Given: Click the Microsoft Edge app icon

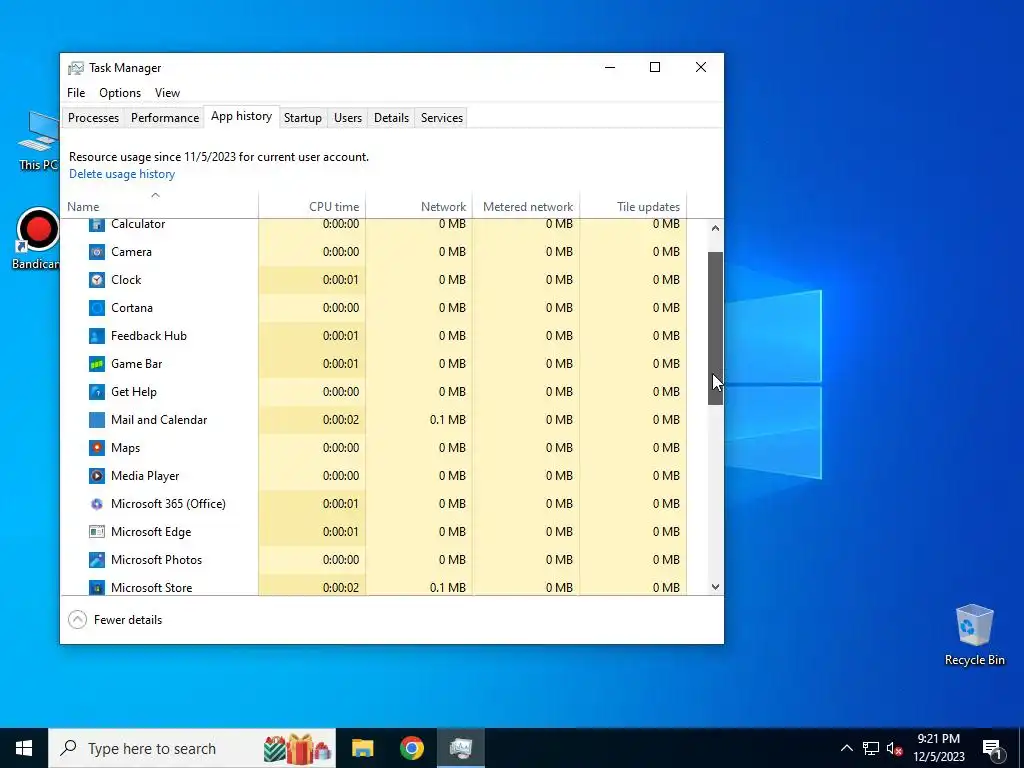Looking at the screenshot, I should [97, 532].
